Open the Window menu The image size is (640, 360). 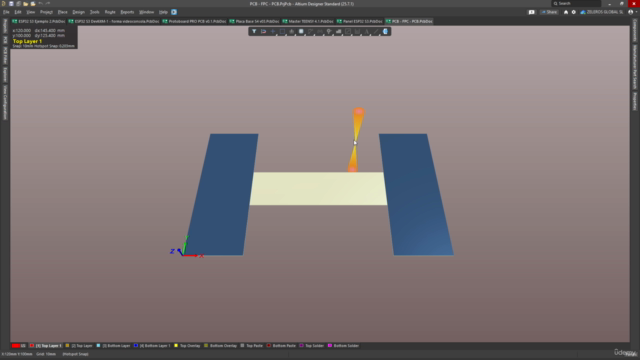[x=147, y=12]
